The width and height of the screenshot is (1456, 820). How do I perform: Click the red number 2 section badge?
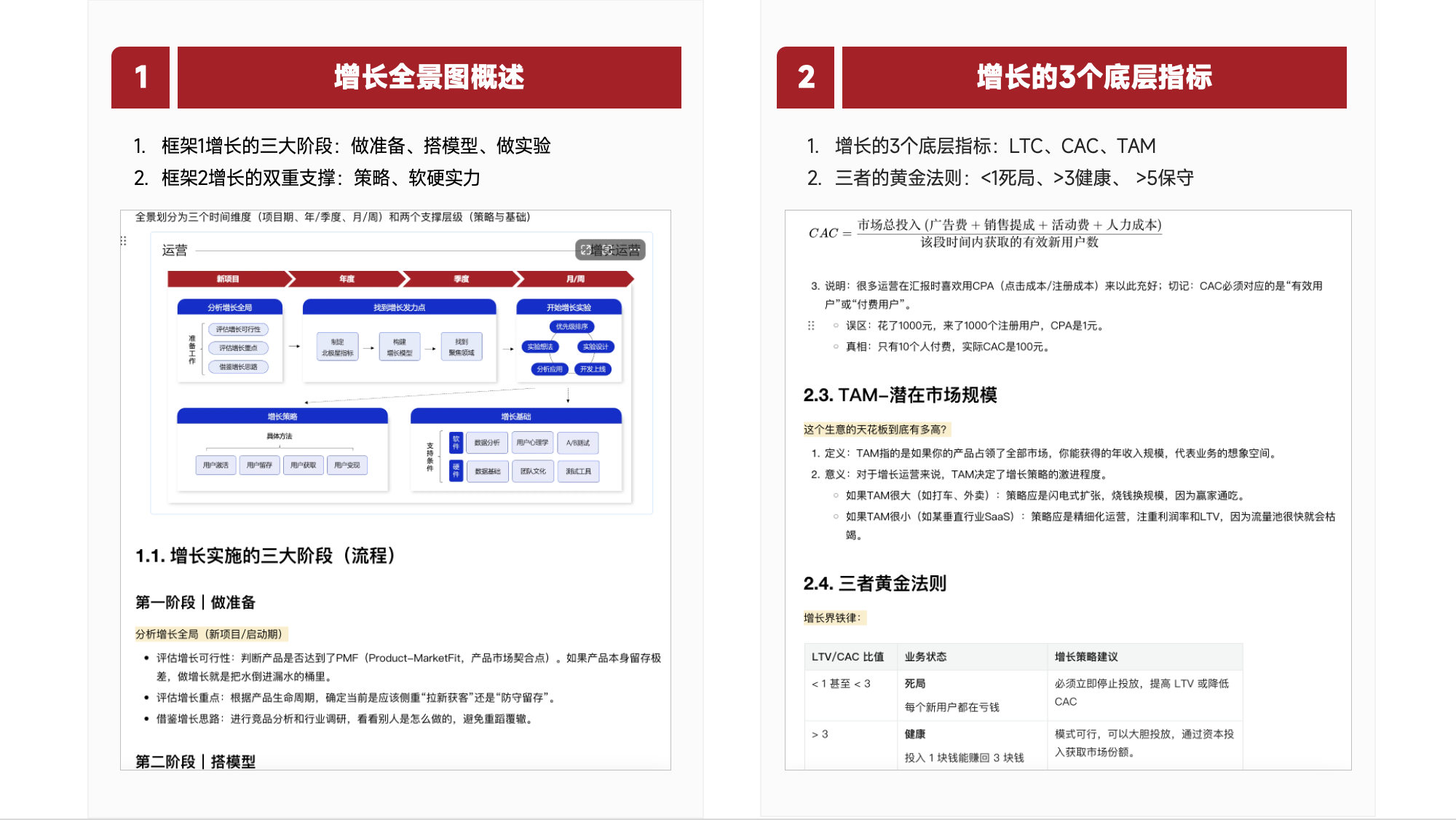(805, 77)
